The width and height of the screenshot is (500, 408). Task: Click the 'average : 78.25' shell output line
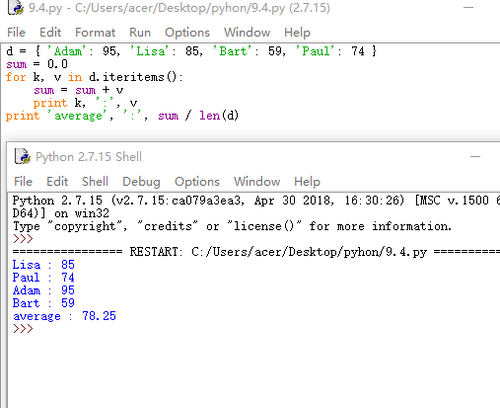pyautogui.click(x=64, y=316)
